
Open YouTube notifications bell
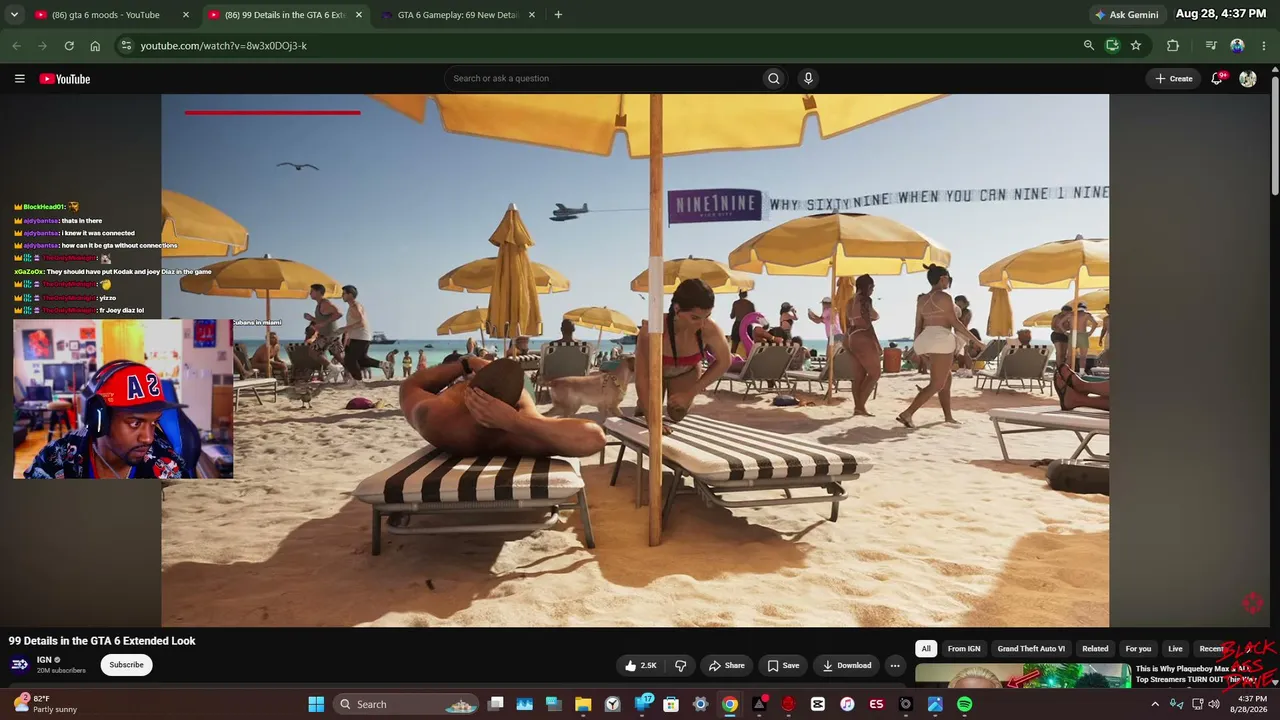1217,79
